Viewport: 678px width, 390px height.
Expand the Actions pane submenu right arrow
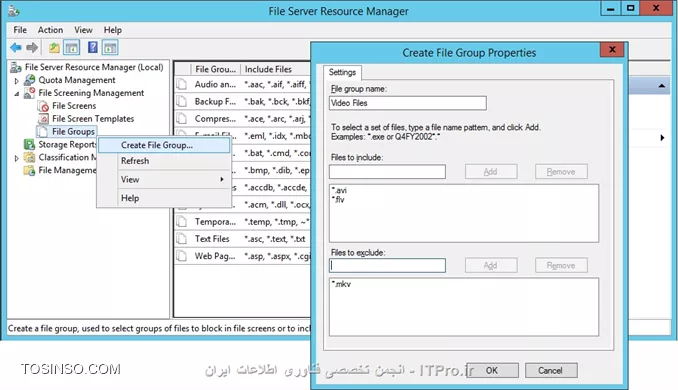point(662,138)
